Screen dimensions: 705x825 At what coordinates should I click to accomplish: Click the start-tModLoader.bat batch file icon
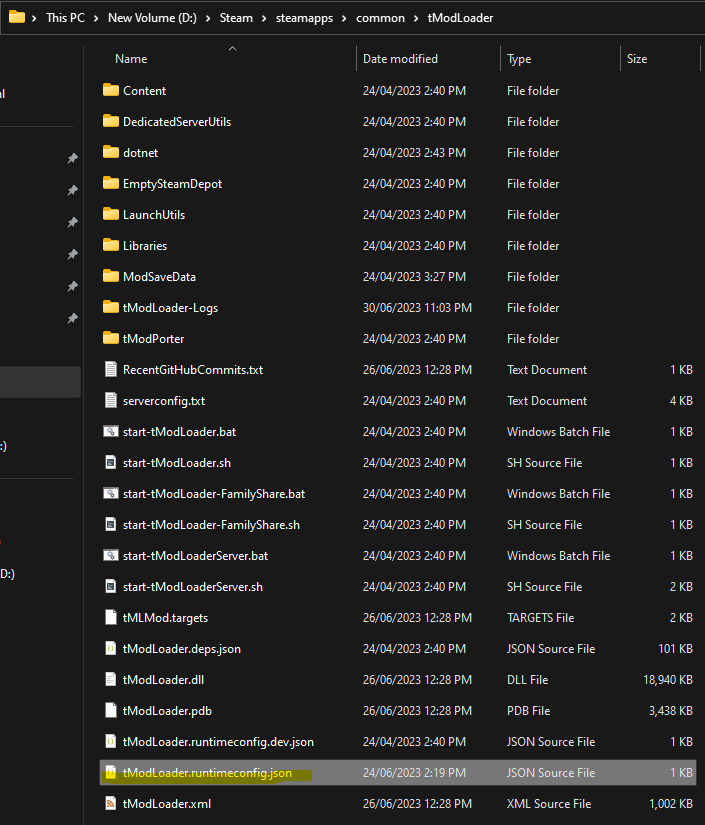tap(110, 431)
